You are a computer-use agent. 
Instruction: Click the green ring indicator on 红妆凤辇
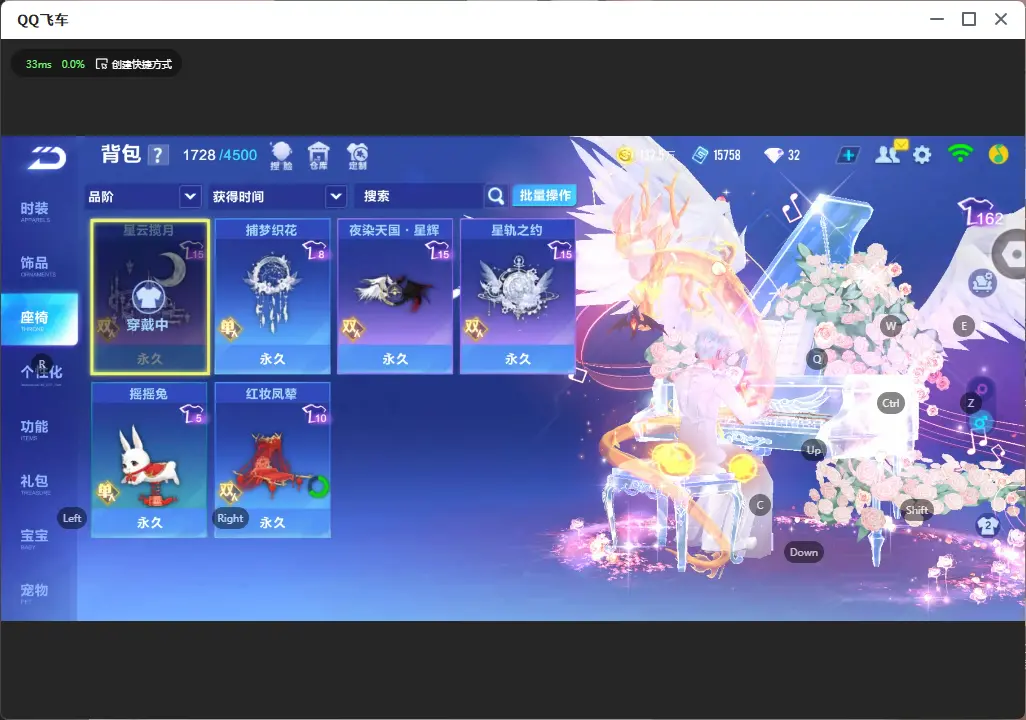[318, 486]
